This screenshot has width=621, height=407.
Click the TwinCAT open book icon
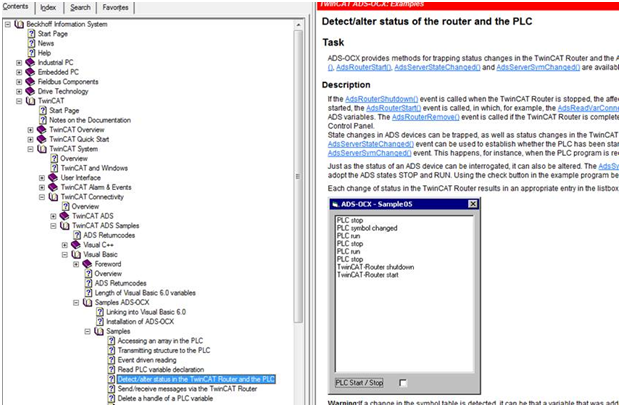[x=30, y=101]
